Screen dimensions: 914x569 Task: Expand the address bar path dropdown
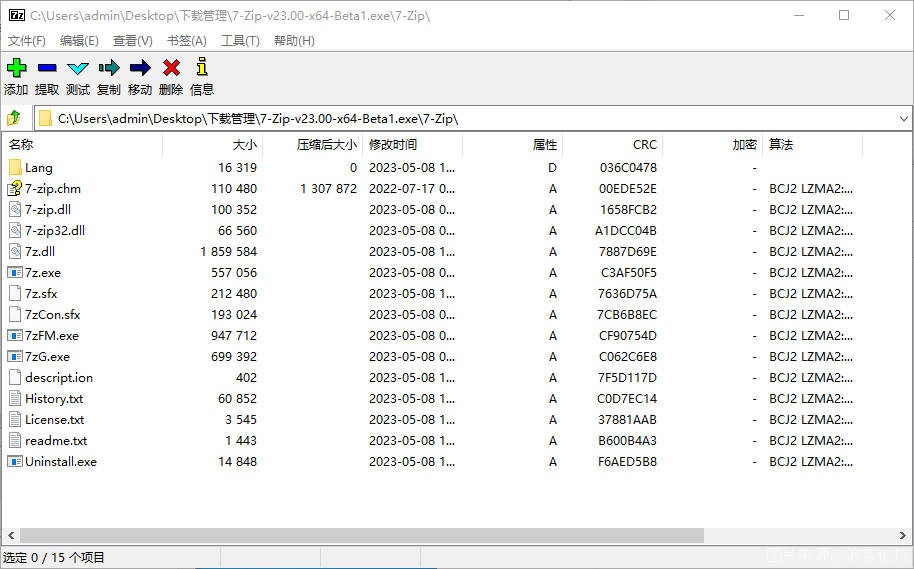click(903, 118)
